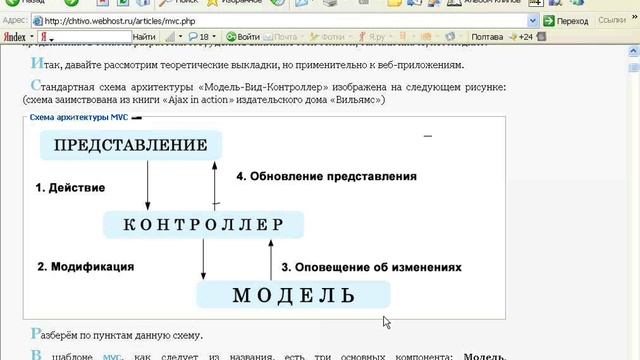Open the Yandex logo menu on toolbar
The height and width of the screenshot is (360, 640).
pos(18,37)
